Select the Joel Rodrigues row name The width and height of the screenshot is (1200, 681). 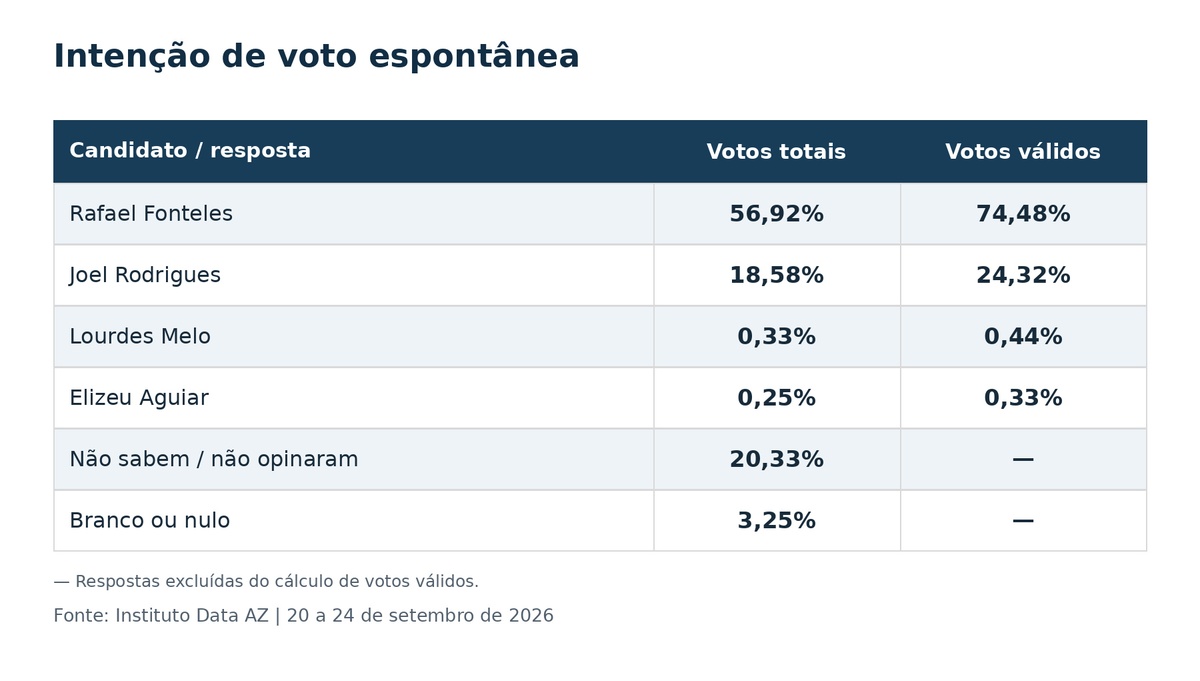tap(145, 275)
